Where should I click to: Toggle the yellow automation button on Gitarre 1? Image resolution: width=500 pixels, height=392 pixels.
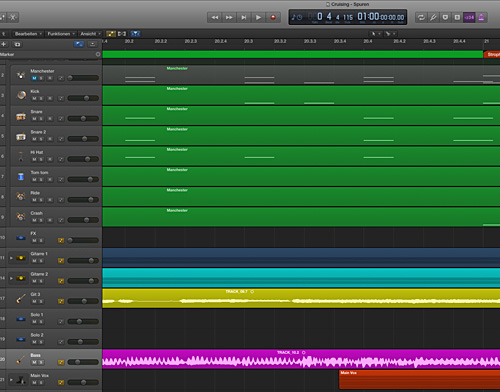pos(61,261)
